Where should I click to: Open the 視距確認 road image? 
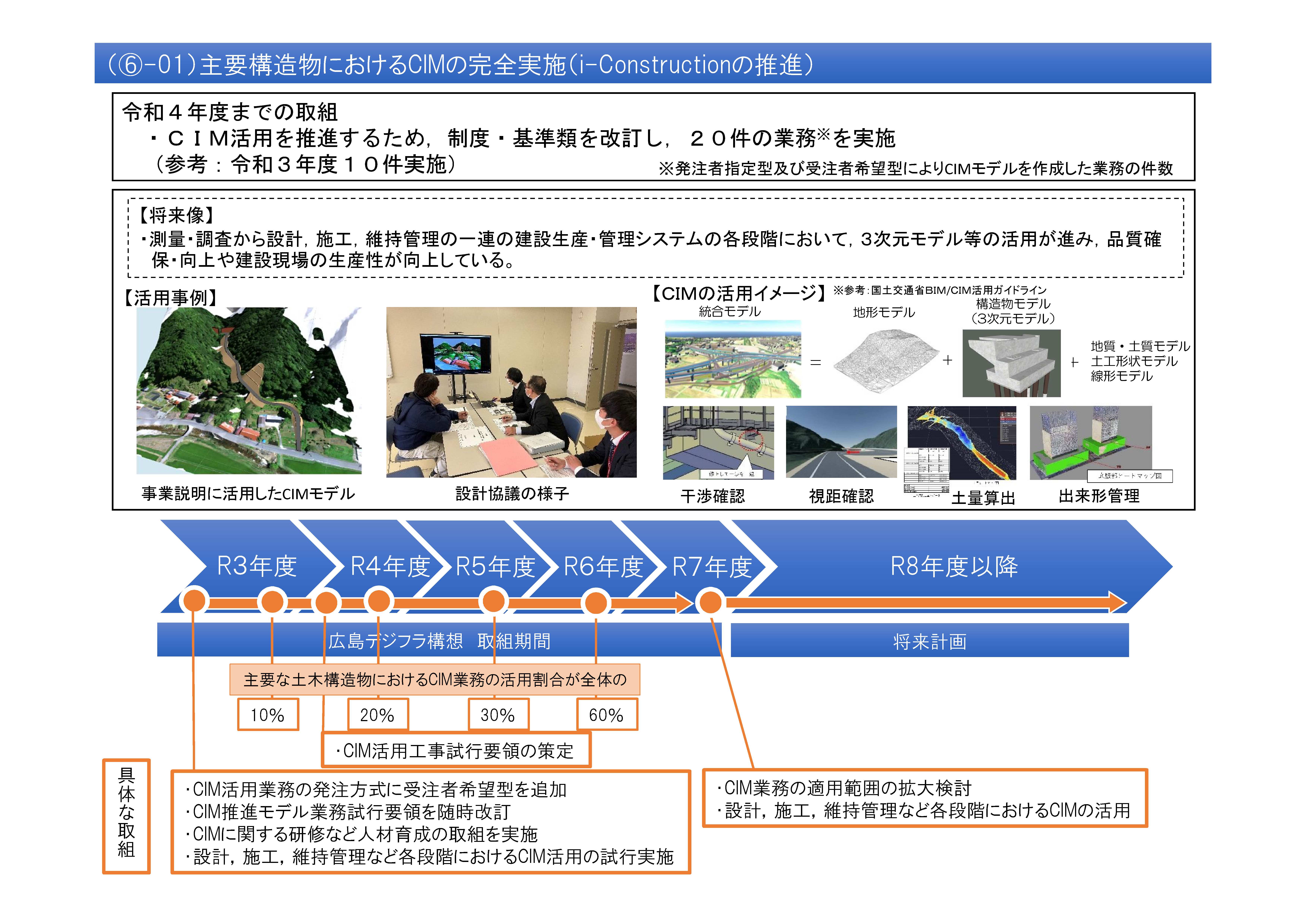click(x=841, y=442)
